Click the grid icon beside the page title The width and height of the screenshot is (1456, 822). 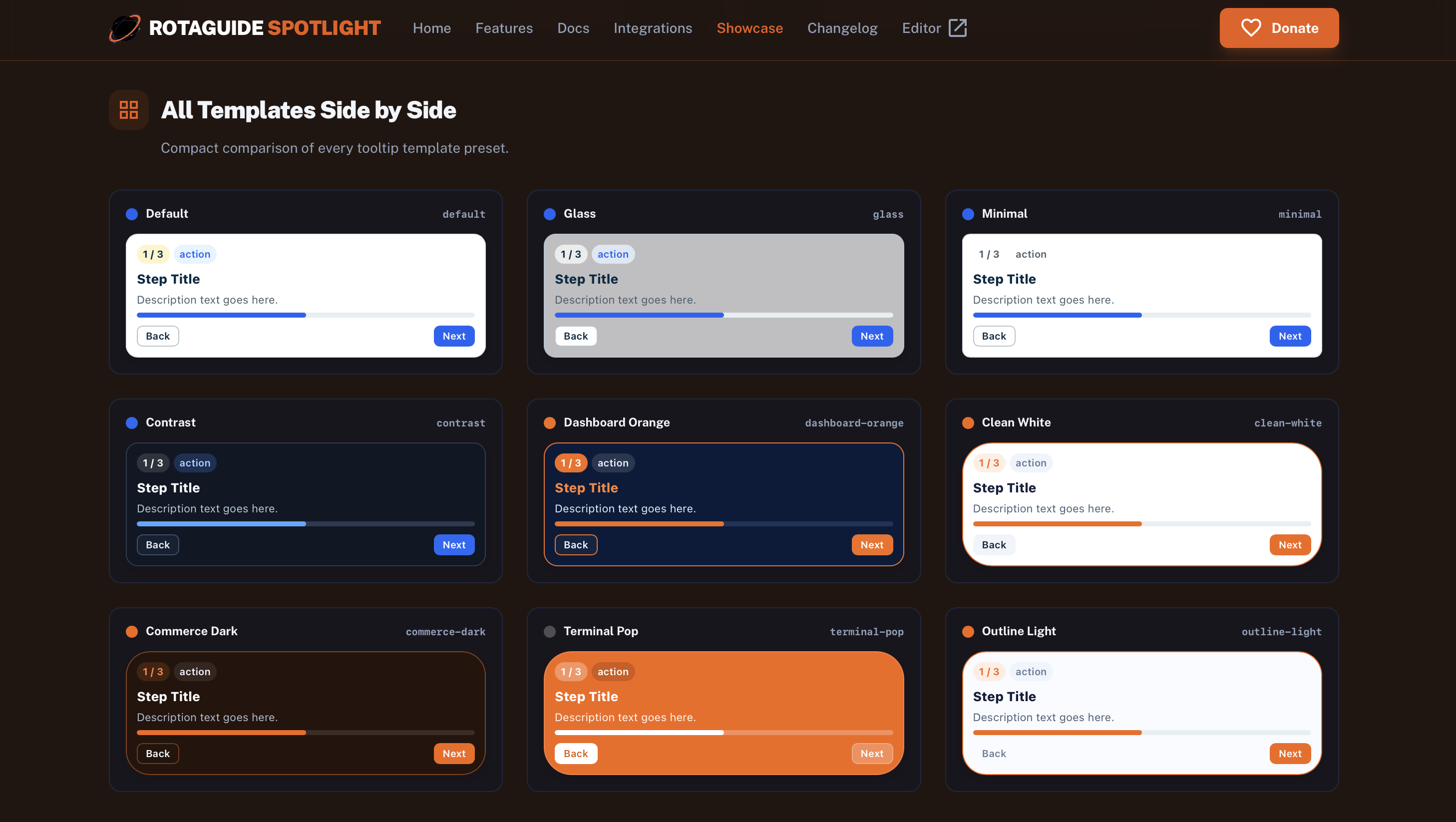point(128,110)
